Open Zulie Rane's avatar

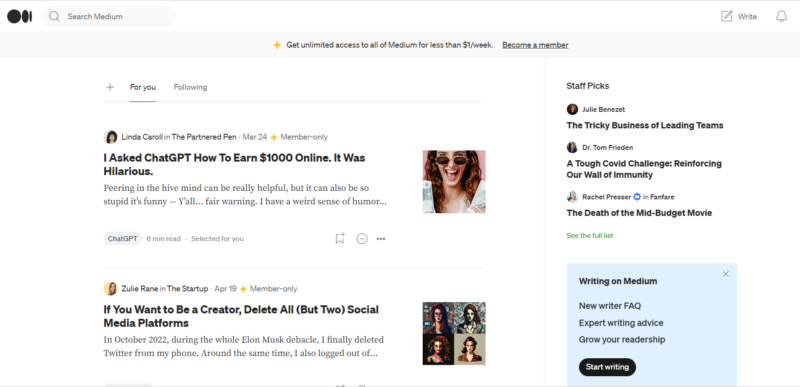click(110, 289)
